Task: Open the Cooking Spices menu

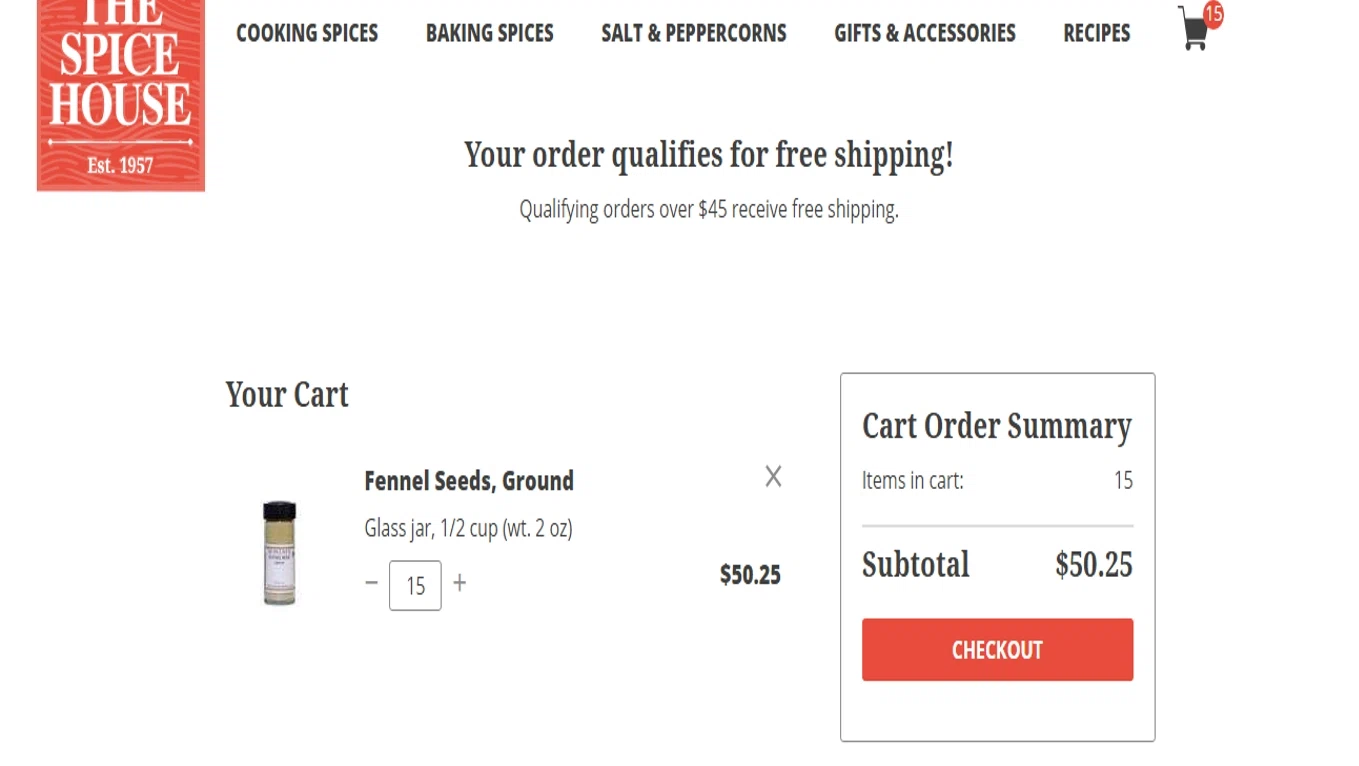Action: coord(307,33)
